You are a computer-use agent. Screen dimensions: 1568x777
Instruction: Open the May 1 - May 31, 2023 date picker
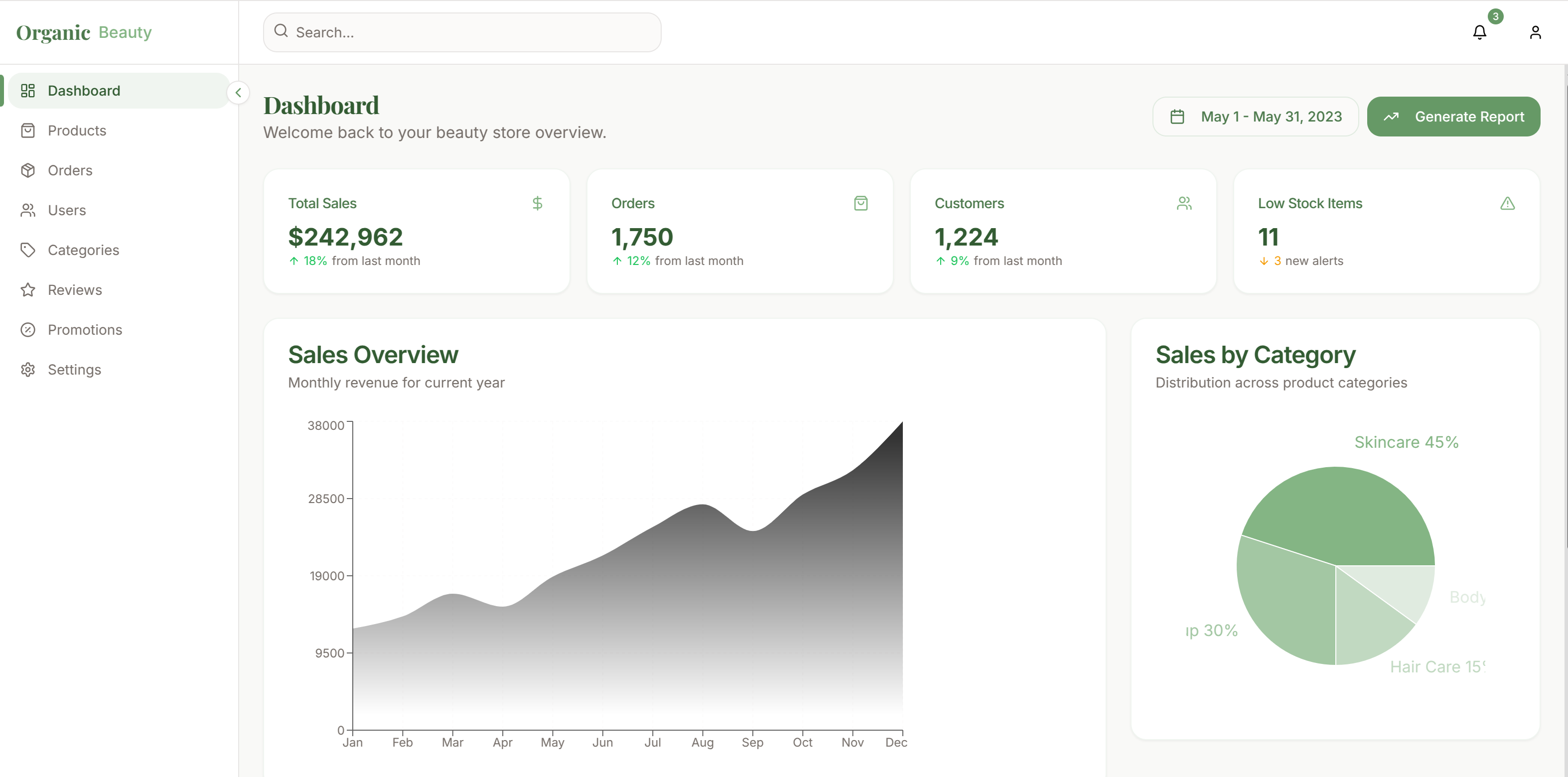tap(1255, 117)
